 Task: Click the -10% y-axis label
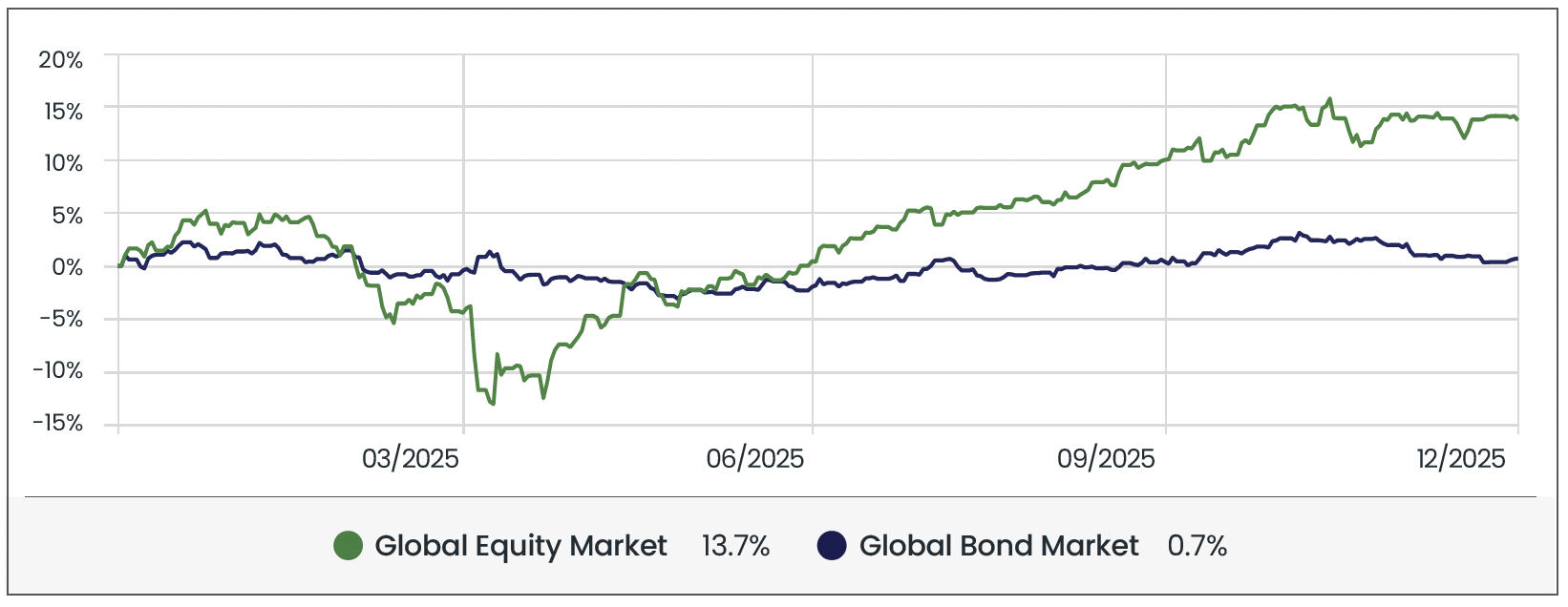click(x=57, y=371)
